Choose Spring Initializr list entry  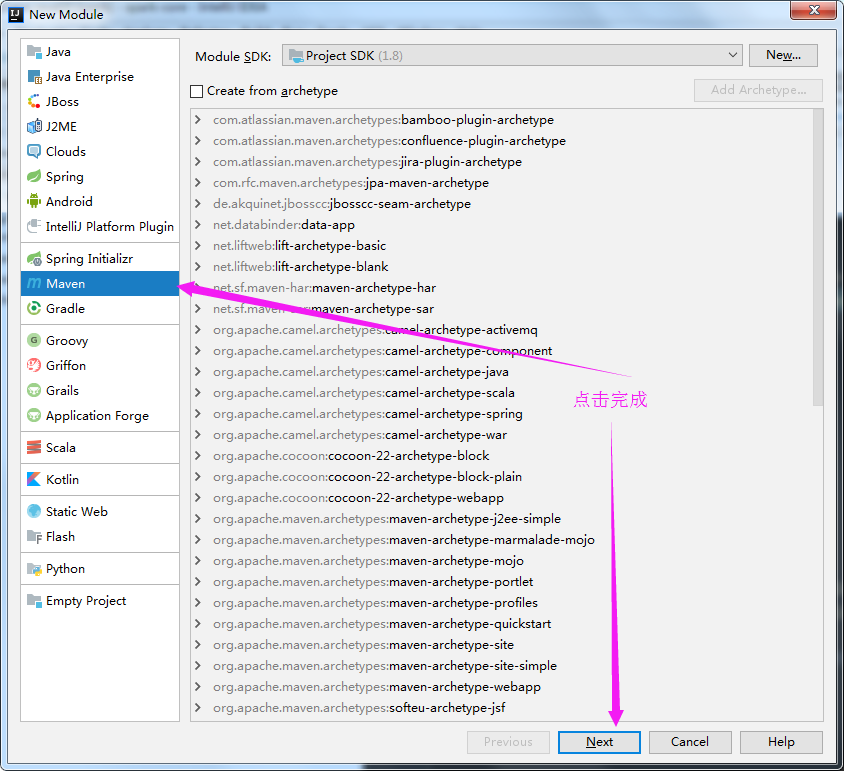pos(100,258)
